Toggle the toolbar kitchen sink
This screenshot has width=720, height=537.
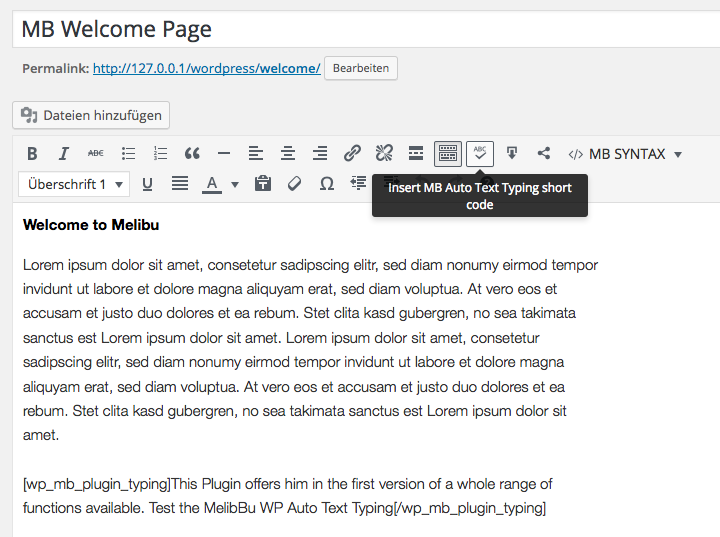click(x=448, y=153)
